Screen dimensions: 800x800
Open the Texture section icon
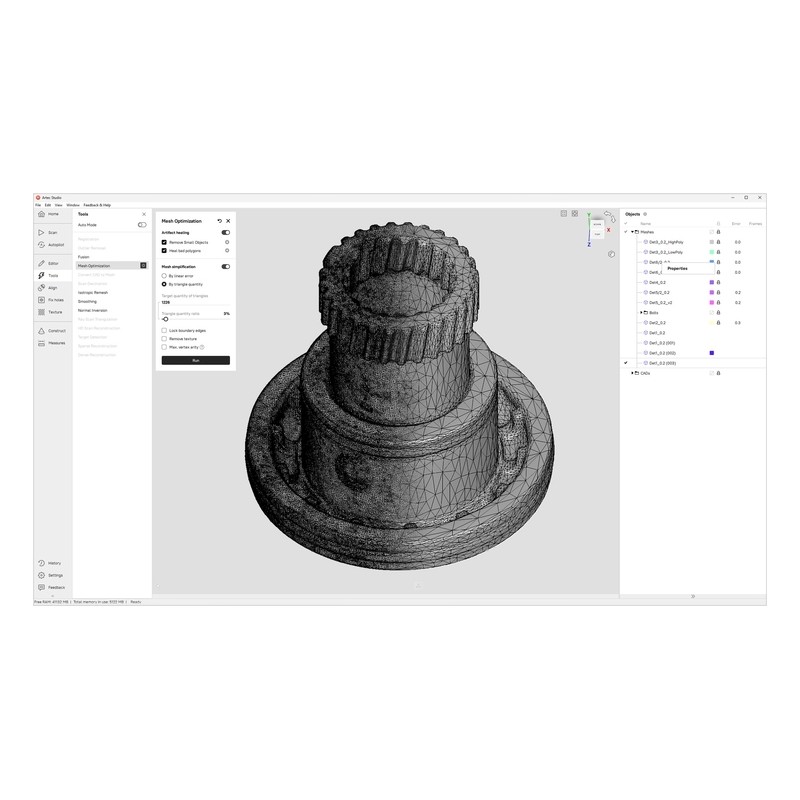[x=41, y=312]
